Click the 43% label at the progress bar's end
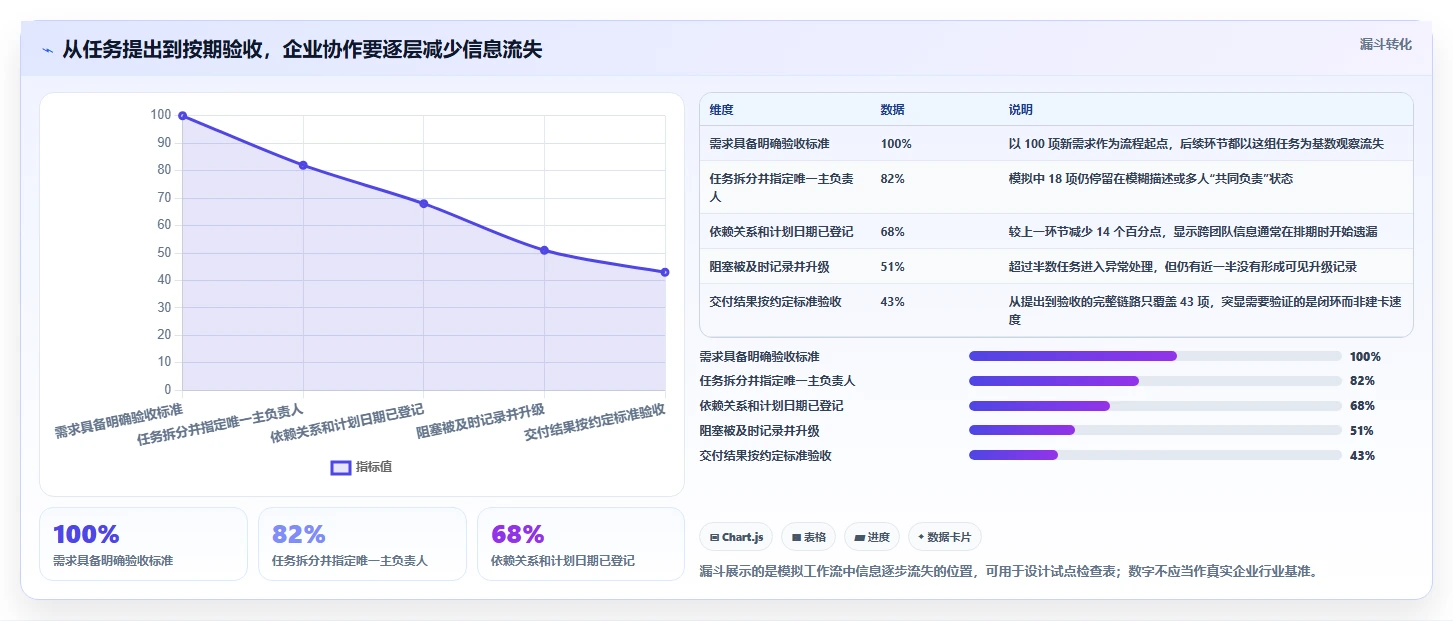The height and width of the screenshot is (621, 1453). pyautogui.click(x=1362, y=455)
